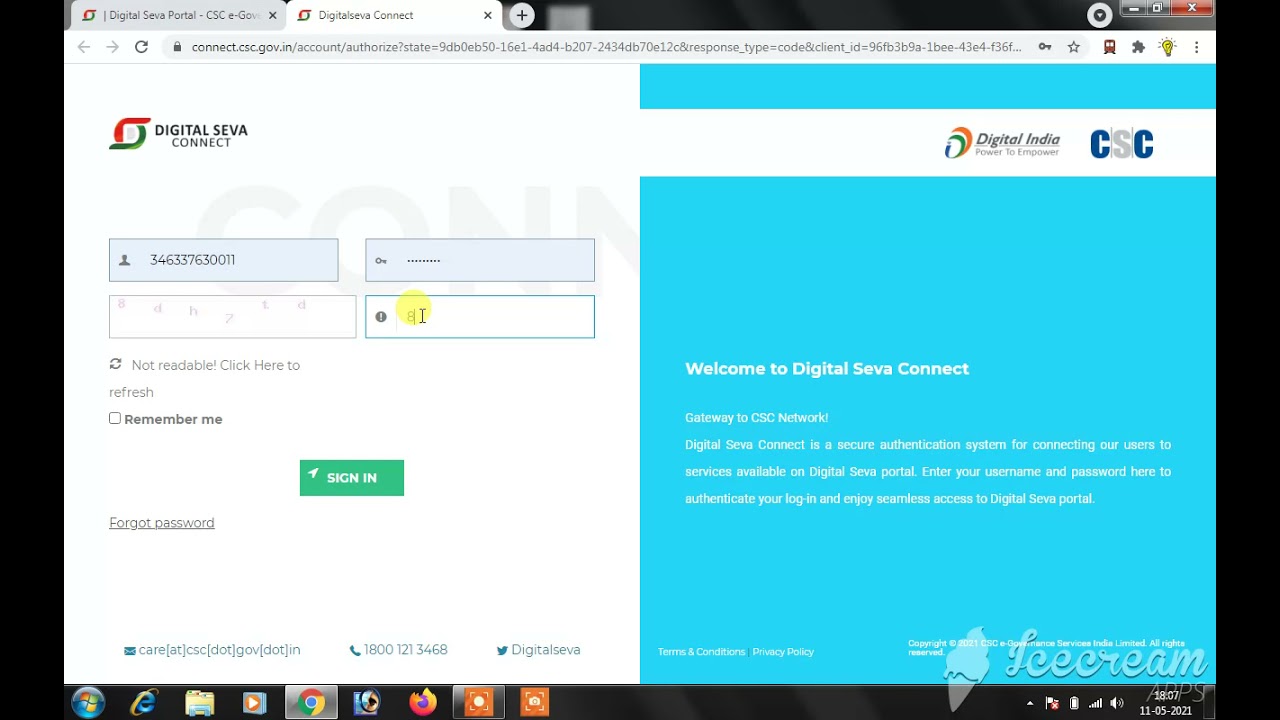This screenshot has width=1280, height=720.
Task: Click the Digital India logo
Action: tap(1002, 143)
